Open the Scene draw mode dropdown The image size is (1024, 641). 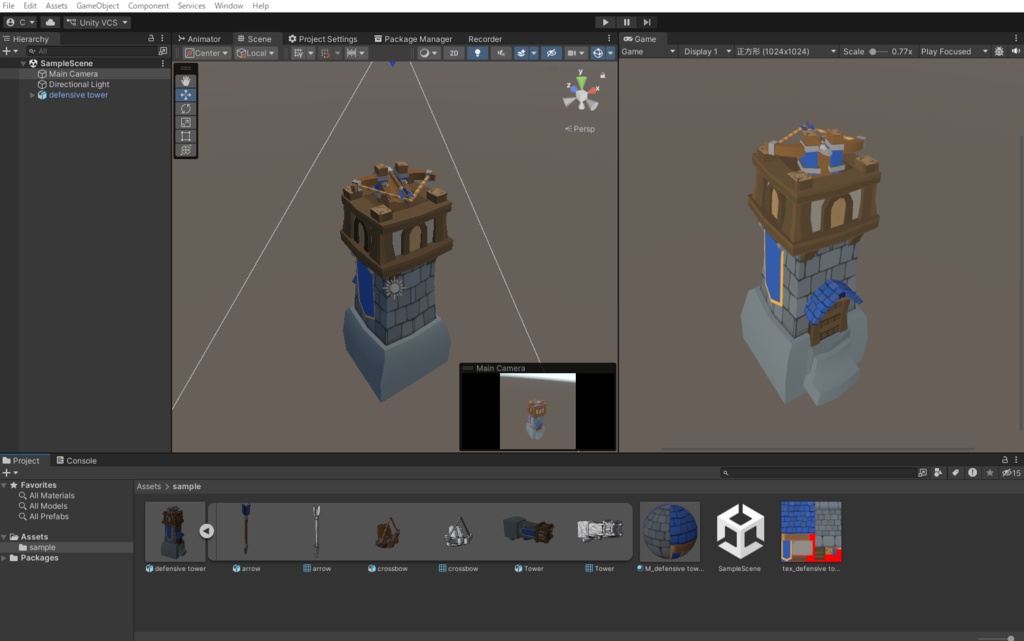coord(428,53)
